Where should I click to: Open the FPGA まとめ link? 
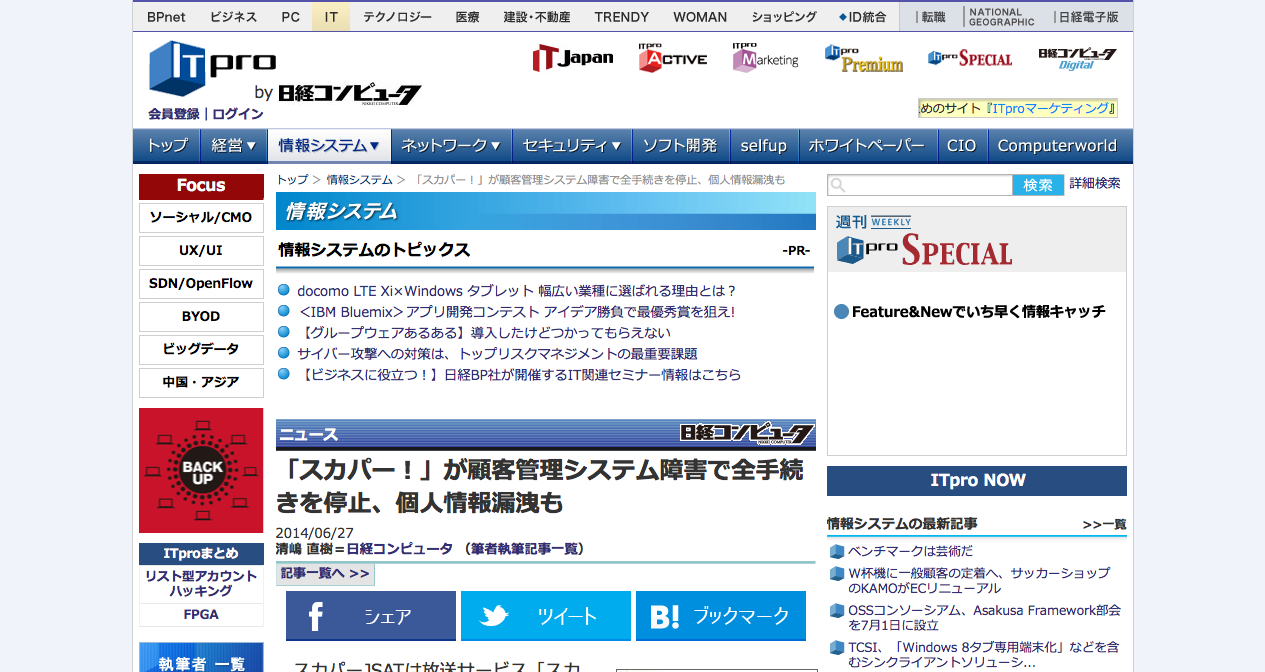[201, 615]
